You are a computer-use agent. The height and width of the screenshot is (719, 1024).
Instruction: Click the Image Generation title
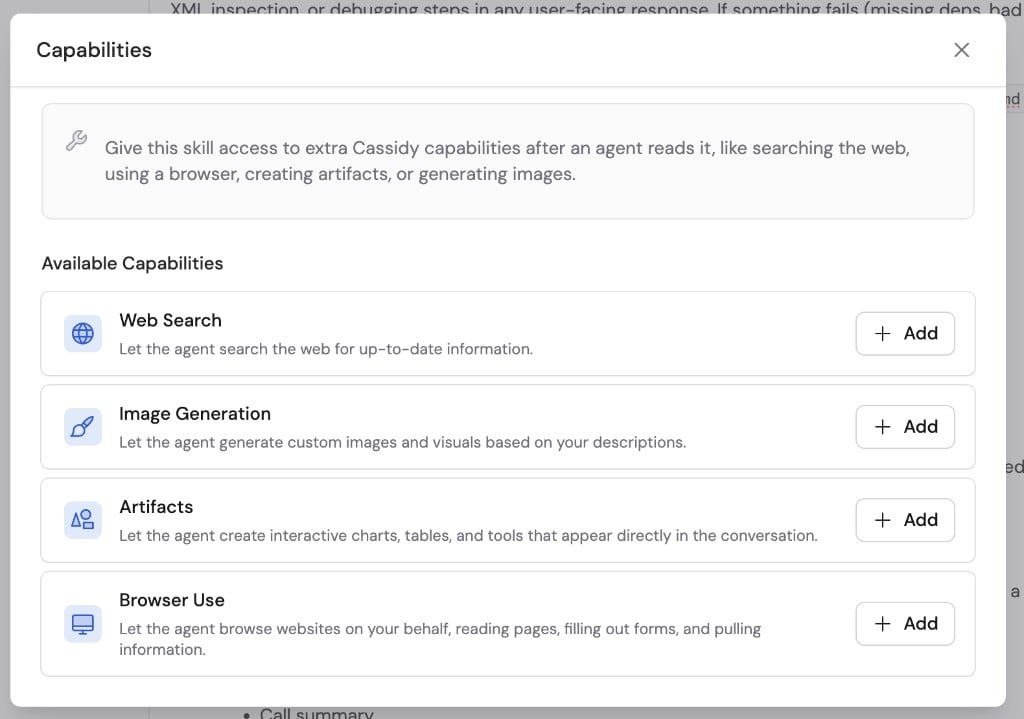pos(195,413)
